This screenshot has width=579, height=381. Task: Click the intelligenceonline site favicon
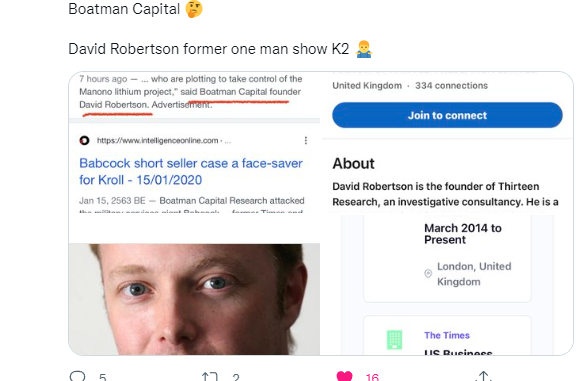pyautogui.click(x=85, y=140)
